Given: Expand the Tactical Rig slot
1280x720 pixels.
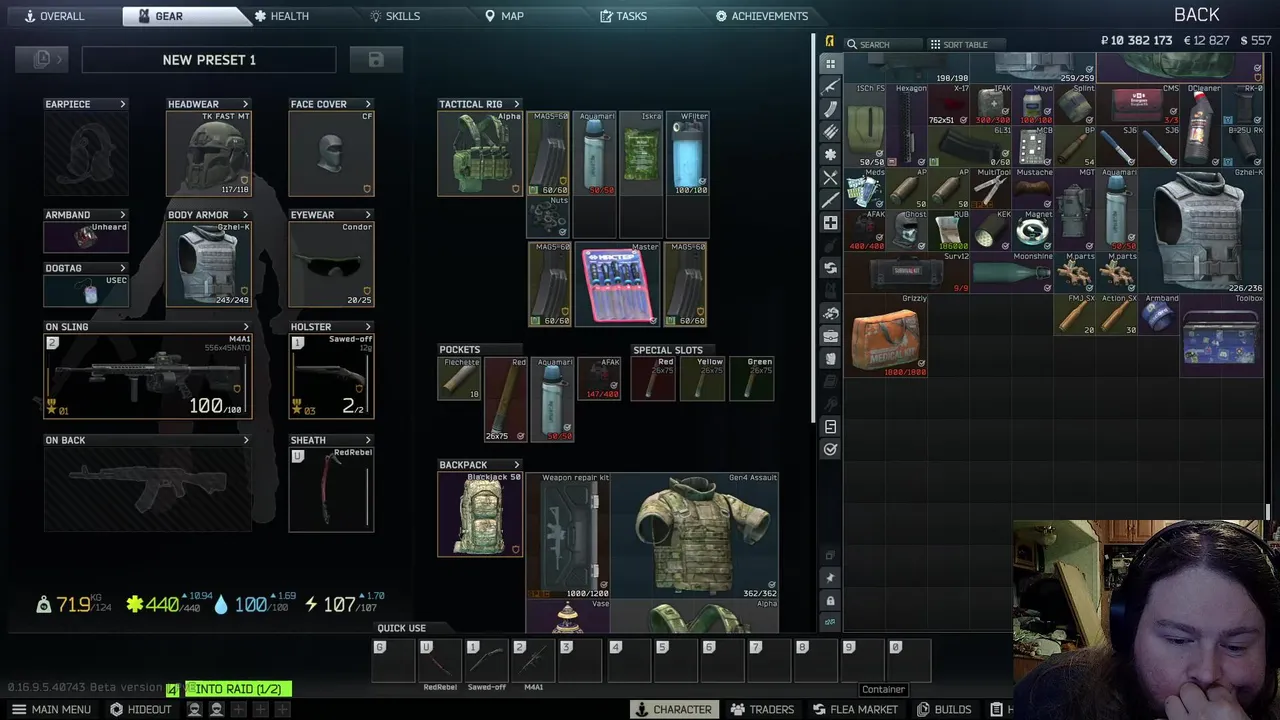Looking at the screenshot, I should tap(516, 104).
